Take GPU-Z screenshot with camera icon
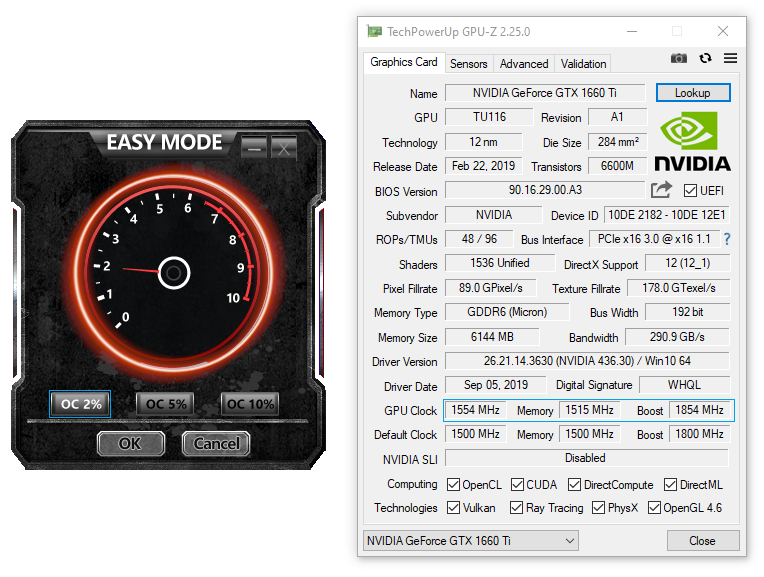 pos(678,58)
